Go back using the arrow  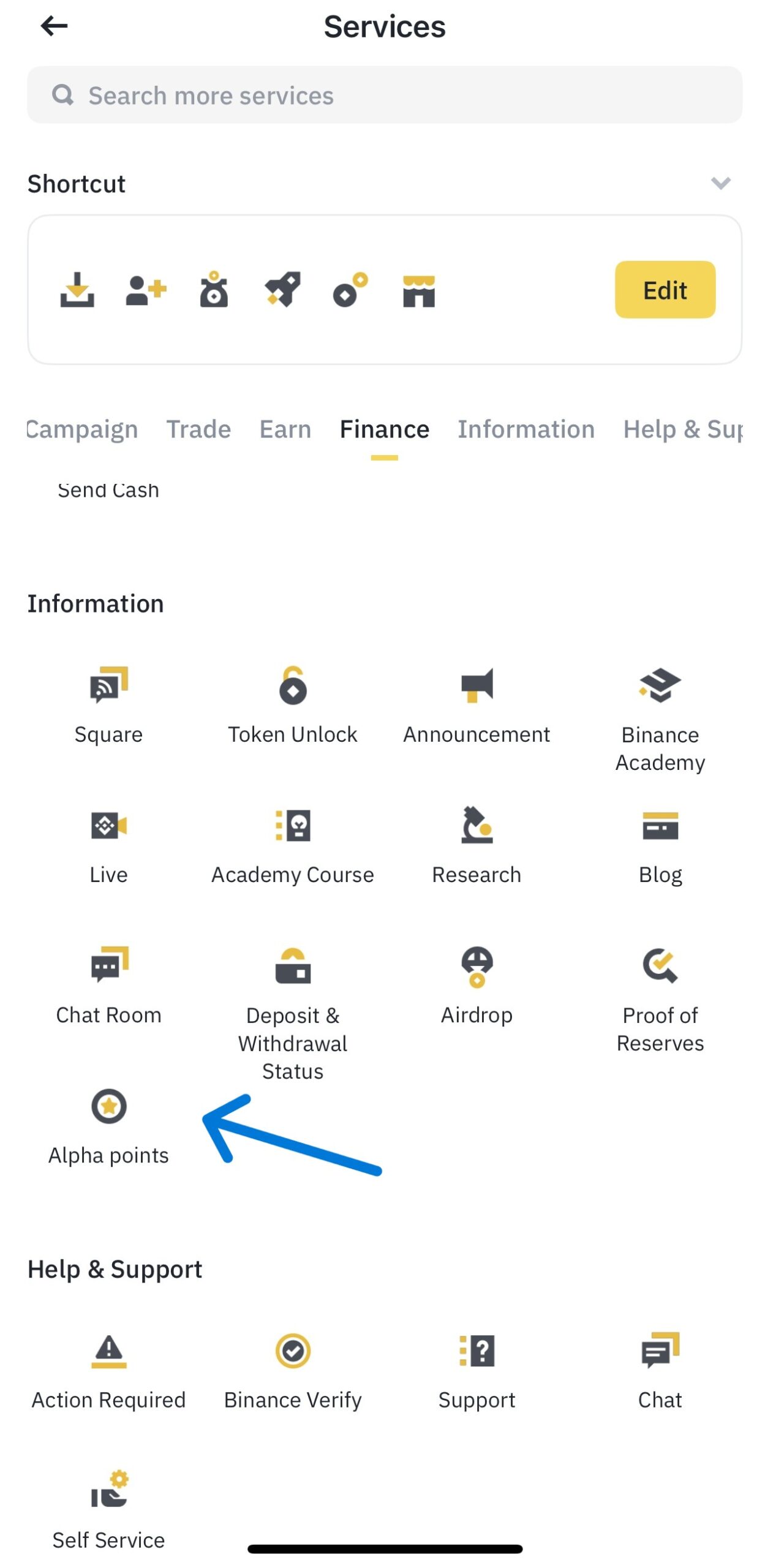coord(54,26)
